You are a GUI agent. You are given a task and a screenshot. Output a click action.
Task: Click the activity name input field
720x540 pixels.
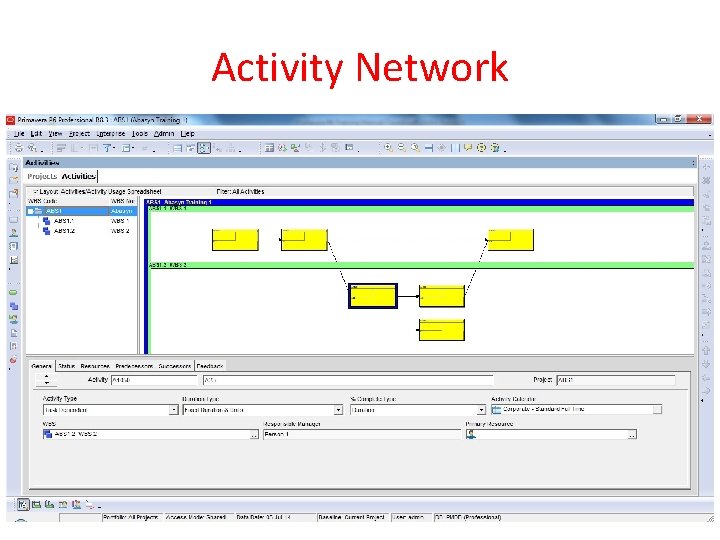[x=348, y=380]
